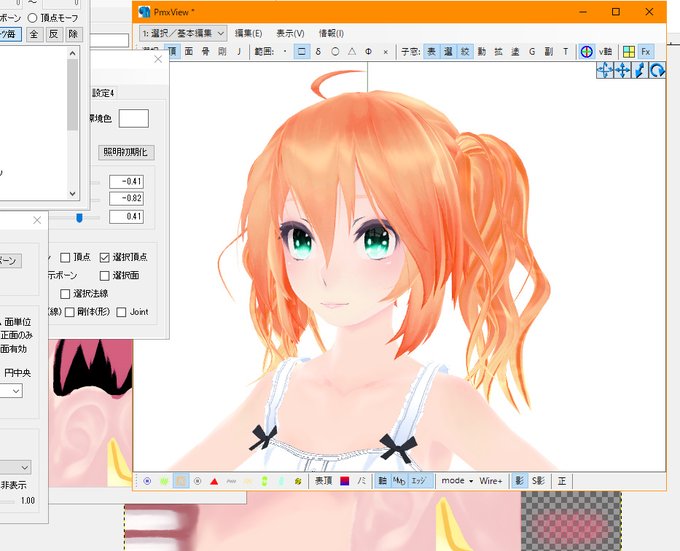Enable the 選択法線 checkbox

click(x=65, y=294)
